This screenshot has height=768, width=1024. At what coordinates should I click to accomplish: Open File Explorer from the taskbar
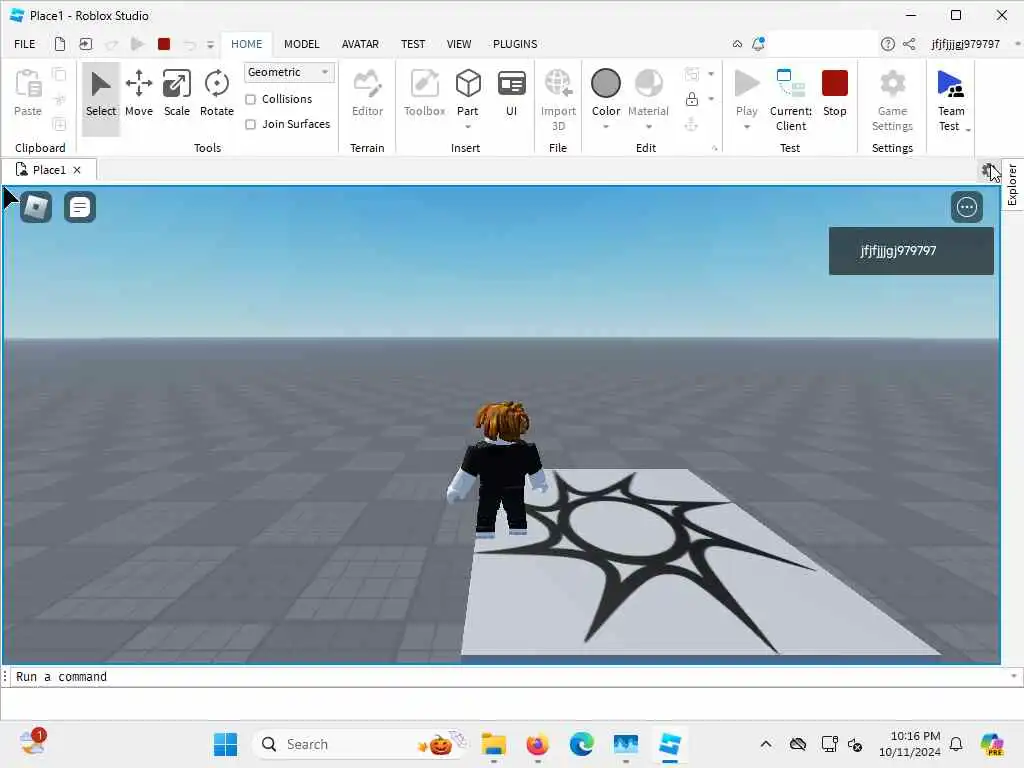(x=494, y=744)
